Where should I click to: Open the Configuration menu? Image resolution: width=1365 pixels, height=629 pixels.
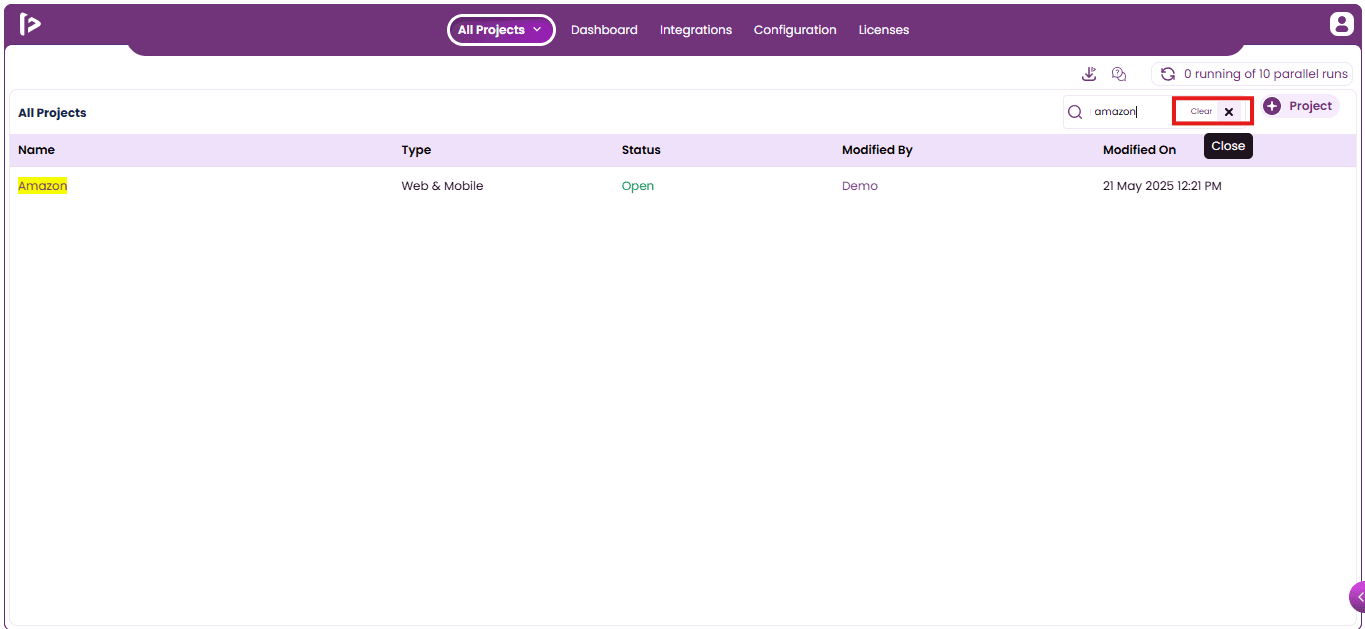click(795, 30)
